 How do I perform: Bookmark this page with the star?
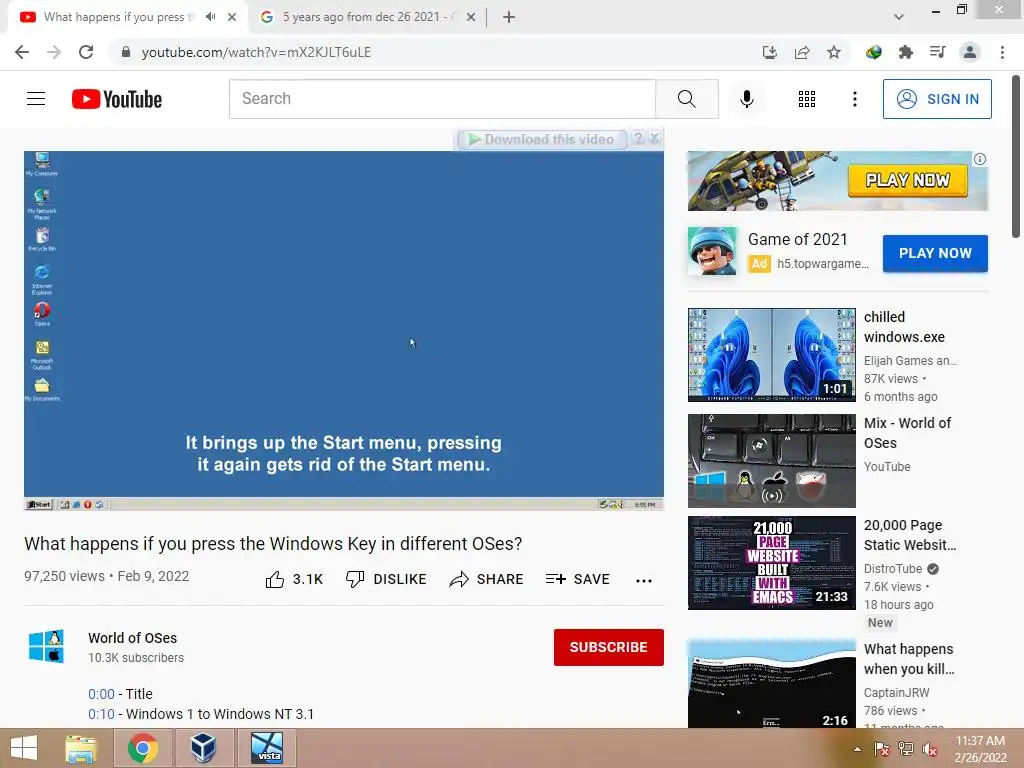click(x=834, y=52)
